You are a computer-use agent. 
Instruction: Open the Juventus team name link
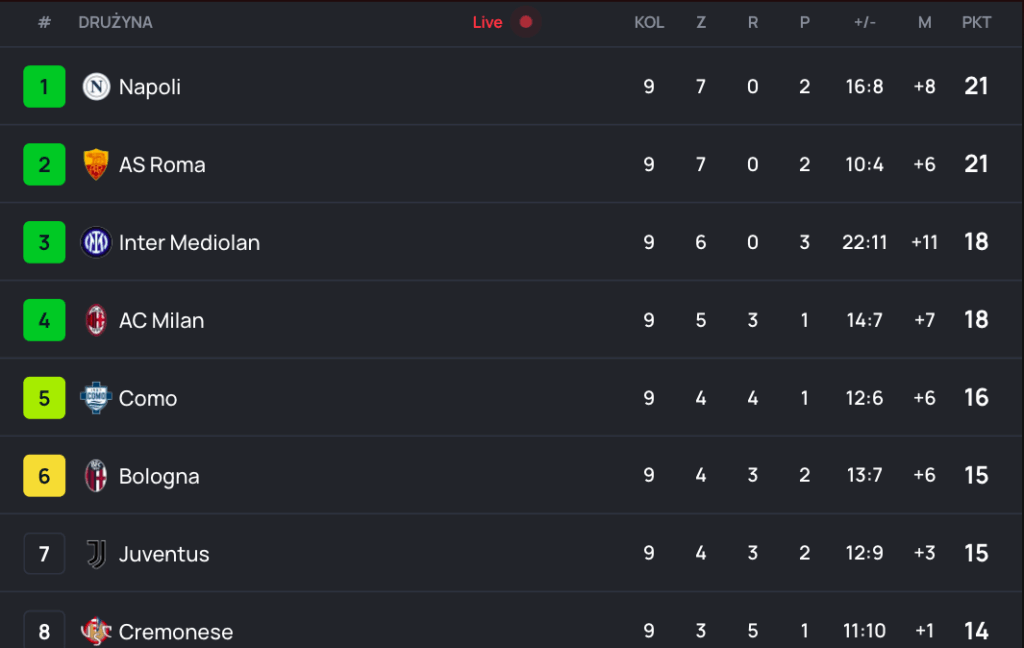pyautogui.click(x=164, y=554)
